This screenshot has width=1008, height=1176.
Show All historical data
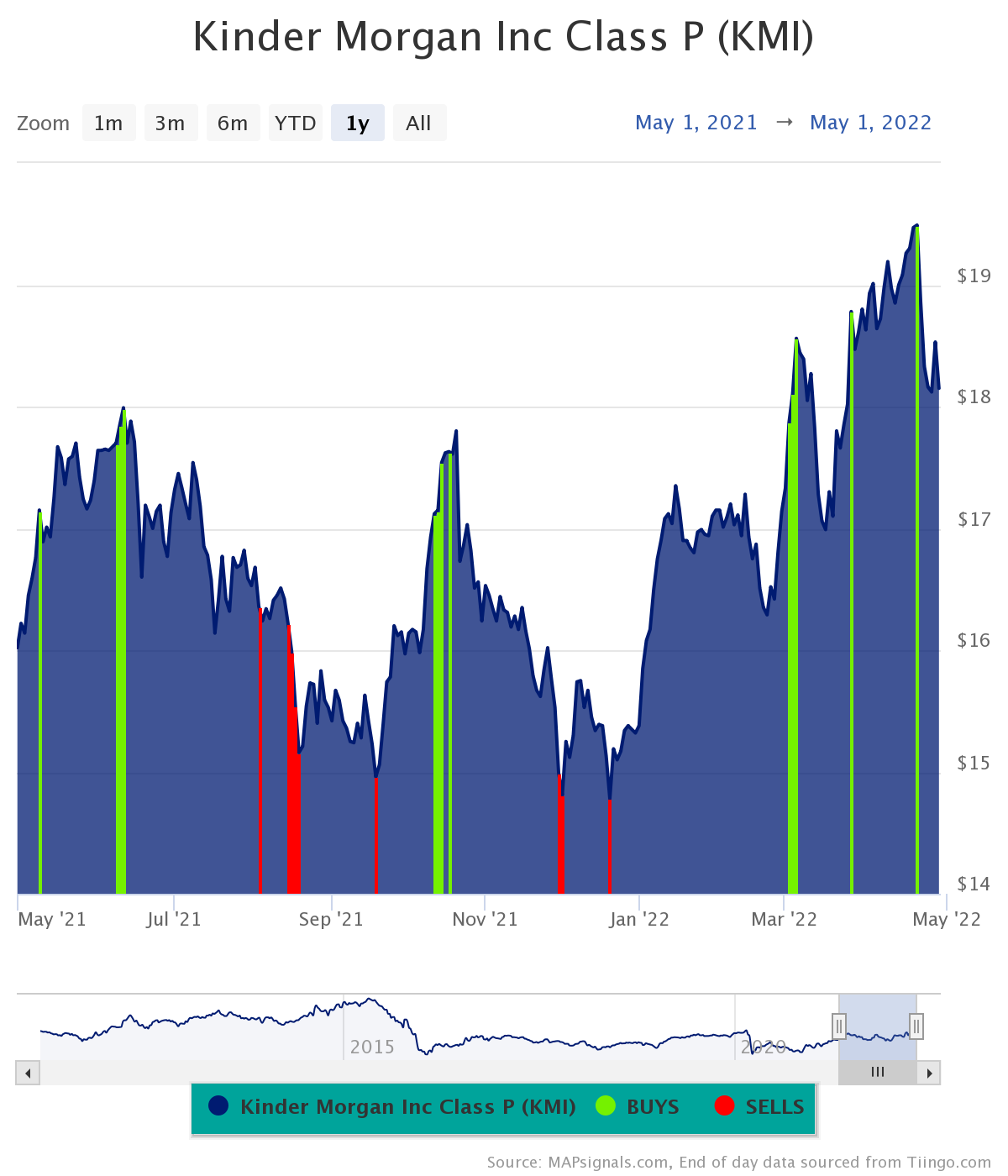click(419, 123)
